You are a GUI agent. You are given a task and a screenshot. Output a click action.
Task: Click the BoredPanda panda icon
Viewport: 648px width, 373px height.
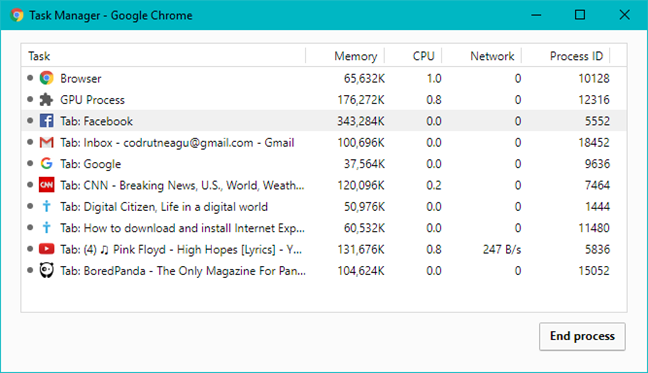click(x=46, y=271)
